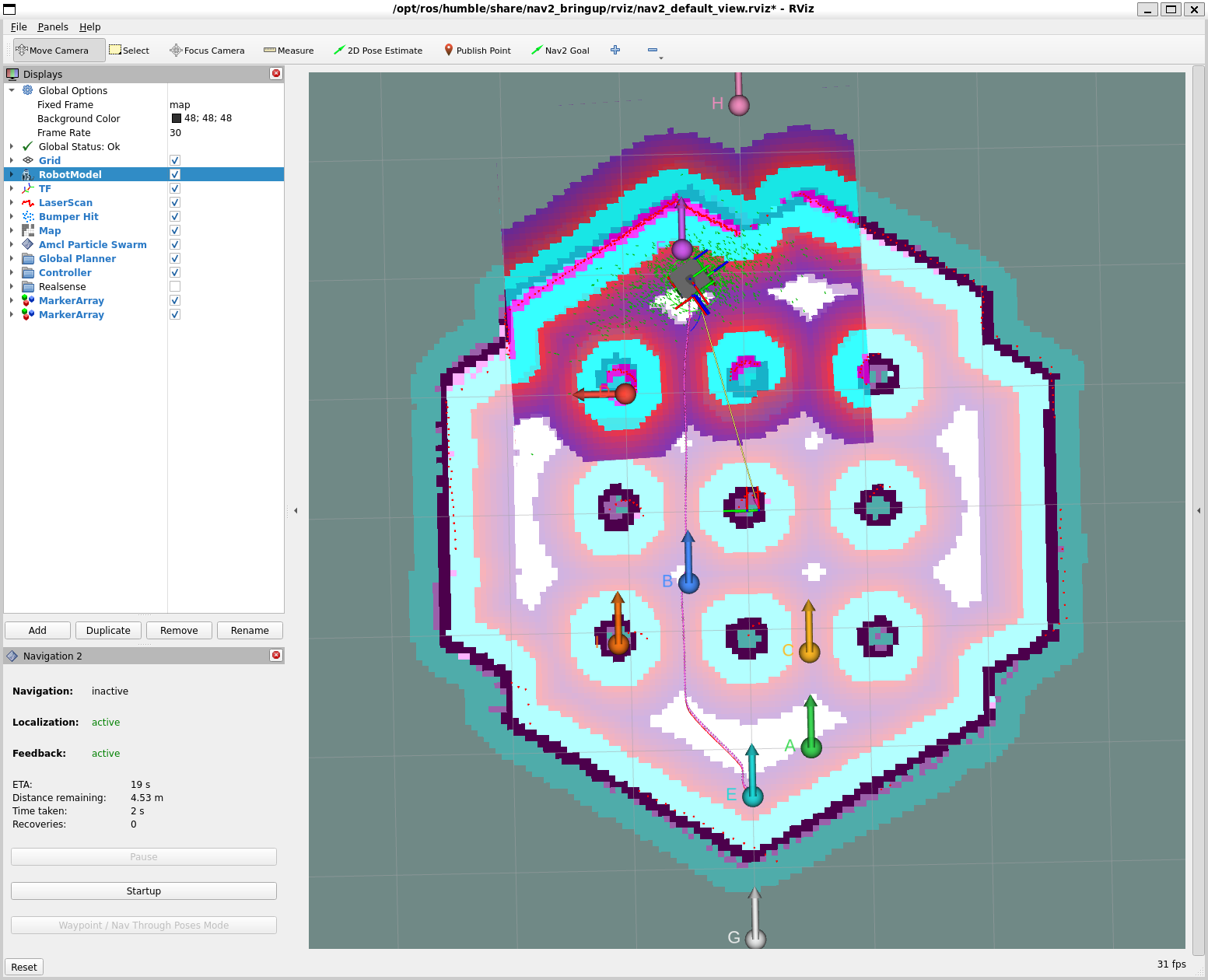Image resolution: width=1208 pixels, height=980 pixels.
Task: Activate the Select tool
Action: click(x=129, y=51)
